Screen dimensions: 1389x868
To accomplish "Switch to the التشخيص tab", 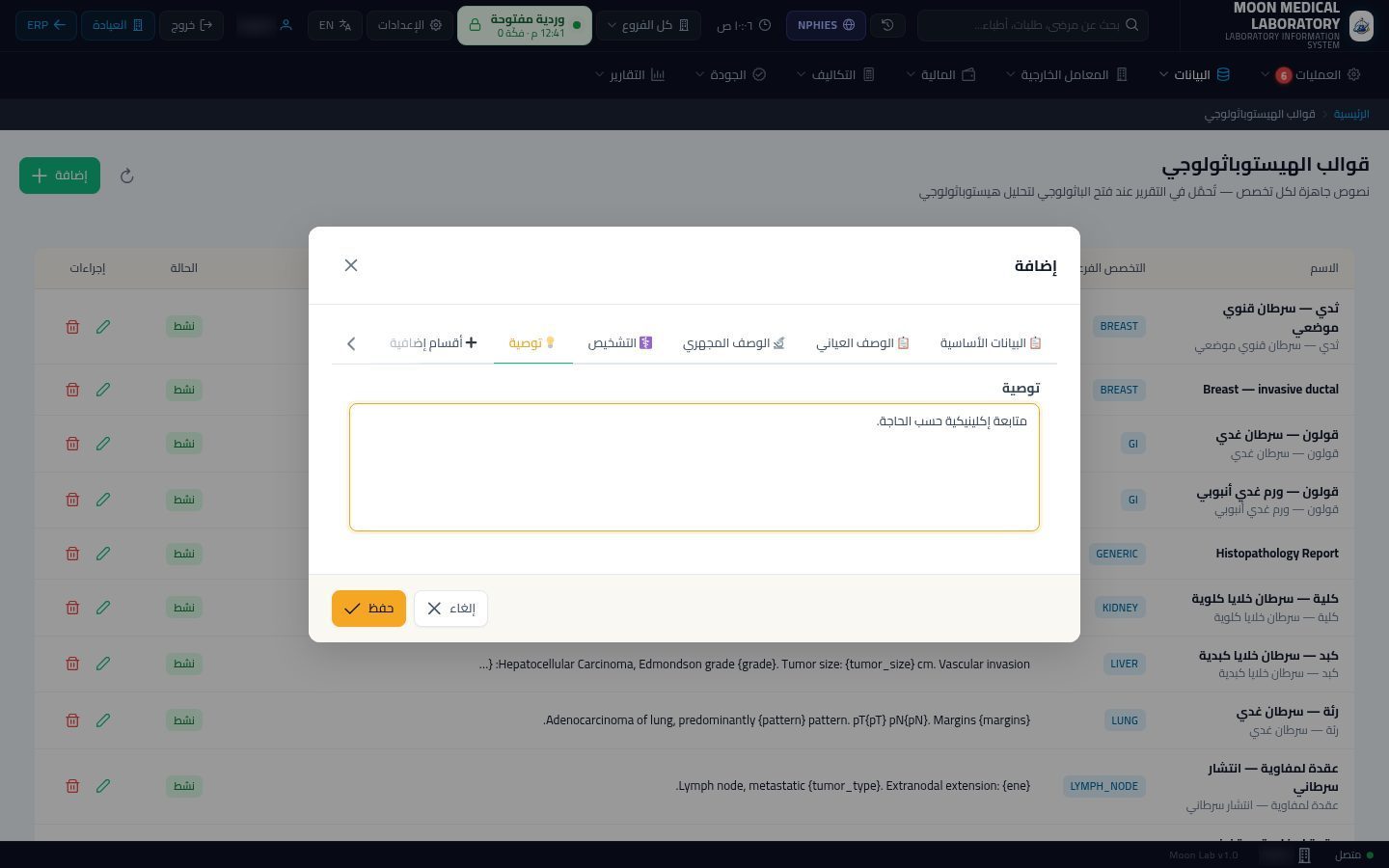I will click(620, 342).
